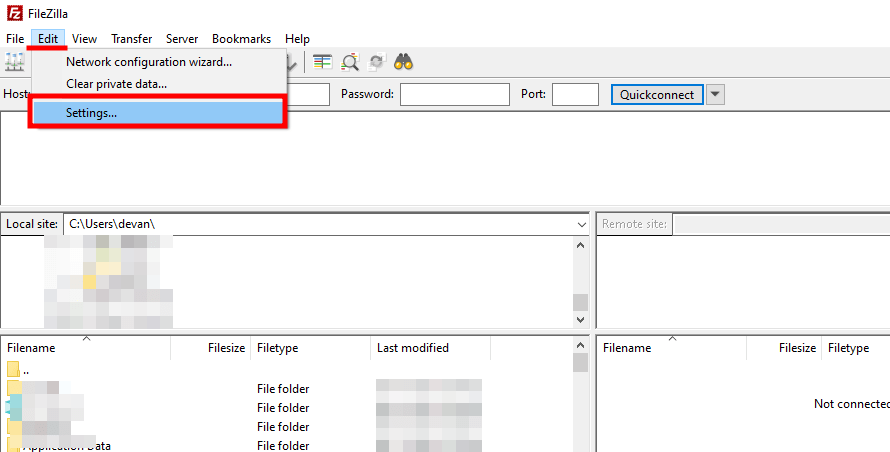
Task: Close the open Edit menu
Action: tap(48, 39)
